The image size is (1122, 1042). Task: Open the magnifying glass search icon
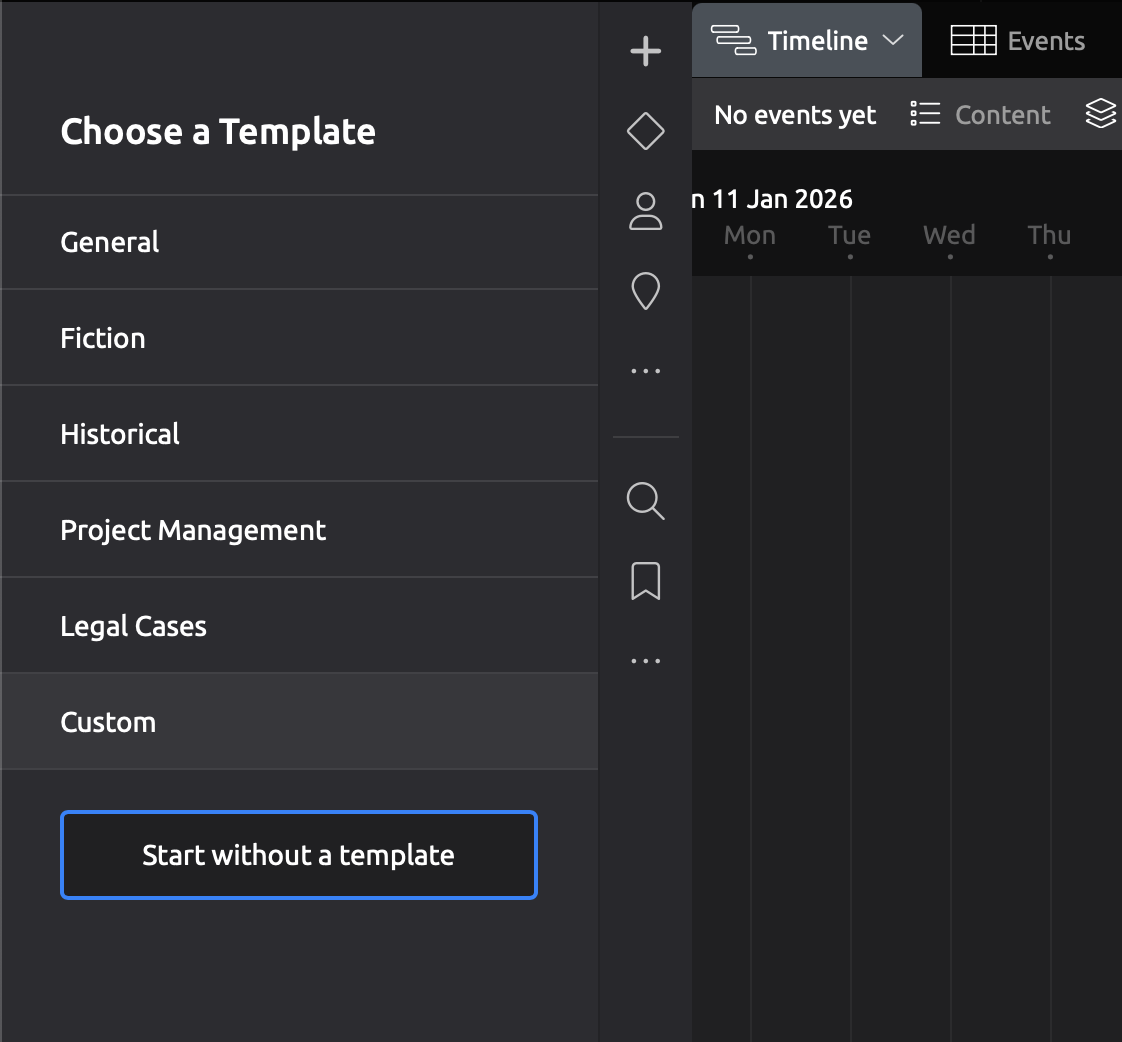pyautogui.click(x=645, y=501)
